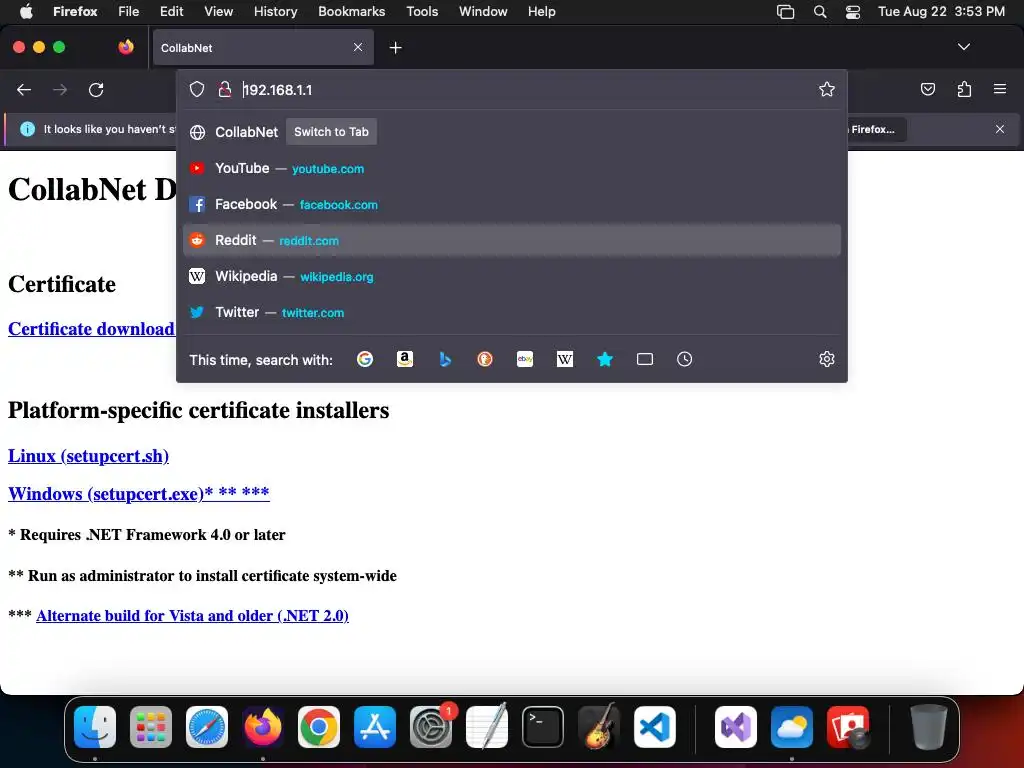
Task: Open the Firefox application menu
Action: point(1000,89)
